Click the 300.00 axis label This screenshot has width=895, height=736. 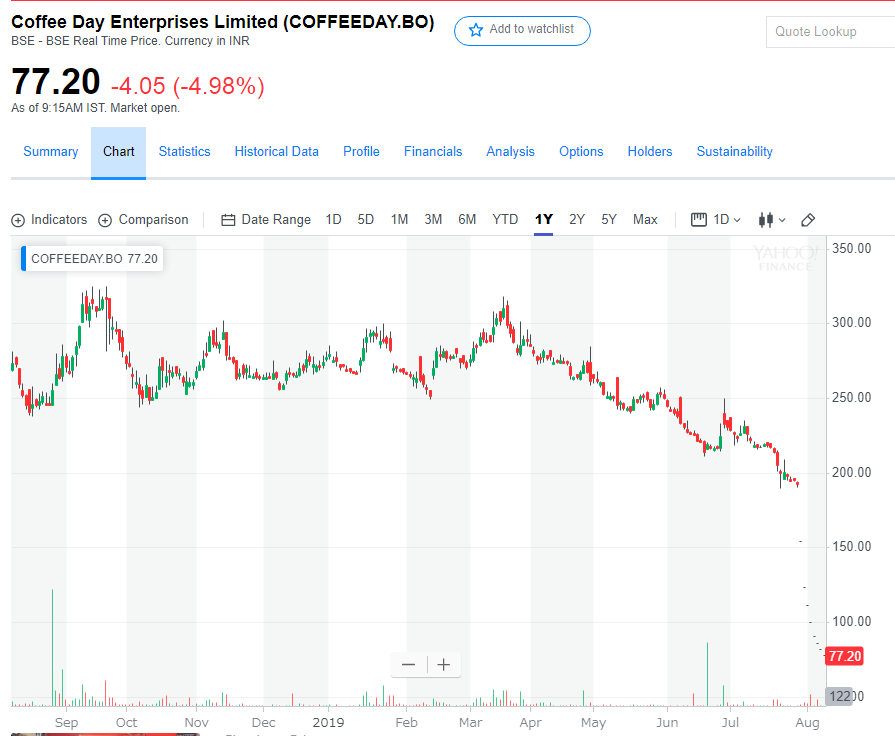click(852, 323)
